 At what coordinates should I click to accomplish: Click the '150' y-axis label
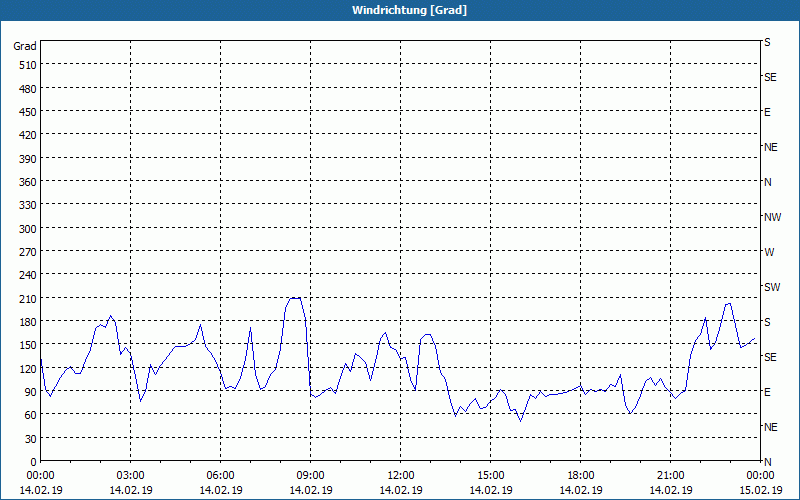tap(28, 345)
